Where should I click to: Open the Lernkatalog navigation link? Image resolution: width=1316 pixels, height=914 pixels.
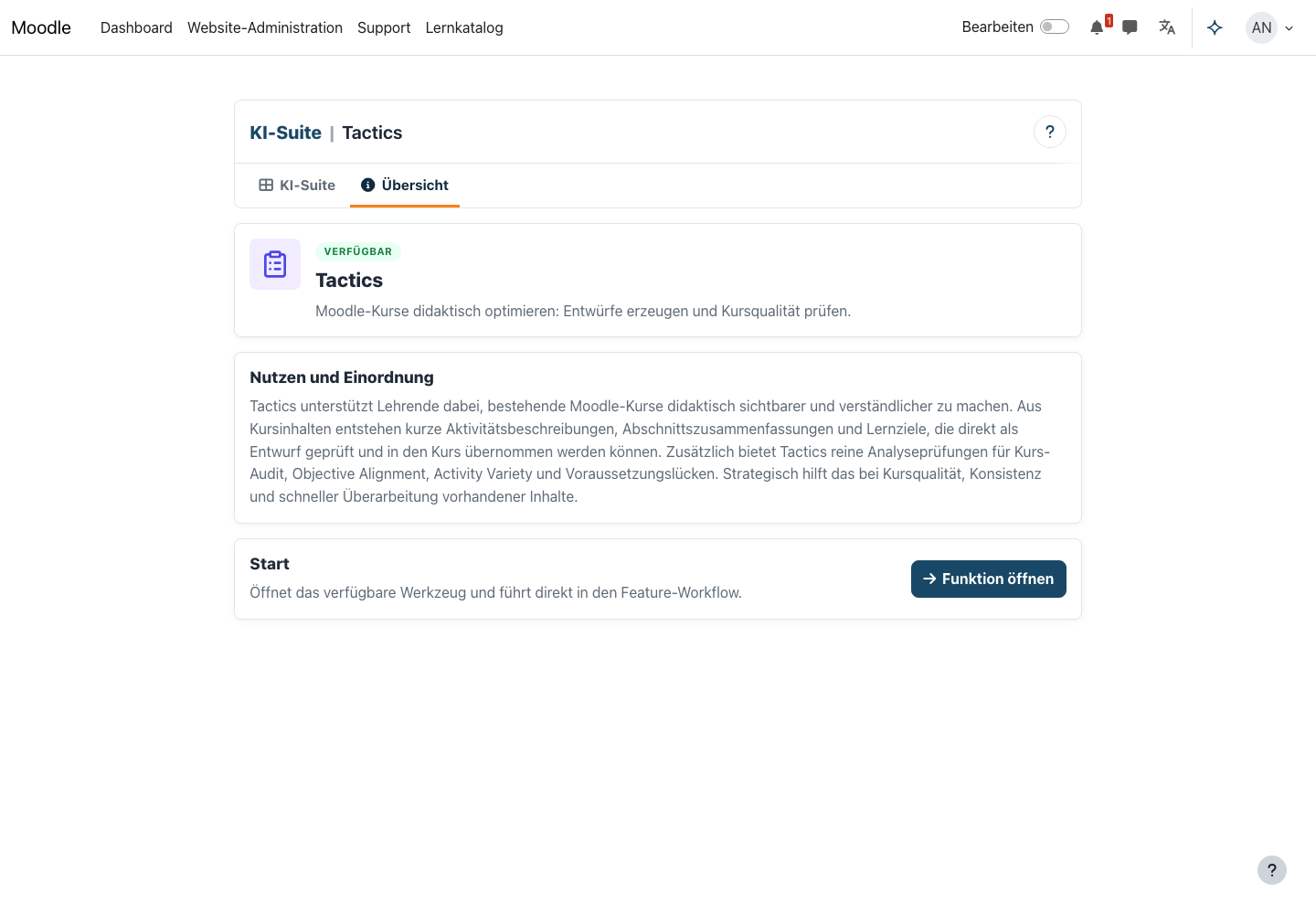[464, 27]
